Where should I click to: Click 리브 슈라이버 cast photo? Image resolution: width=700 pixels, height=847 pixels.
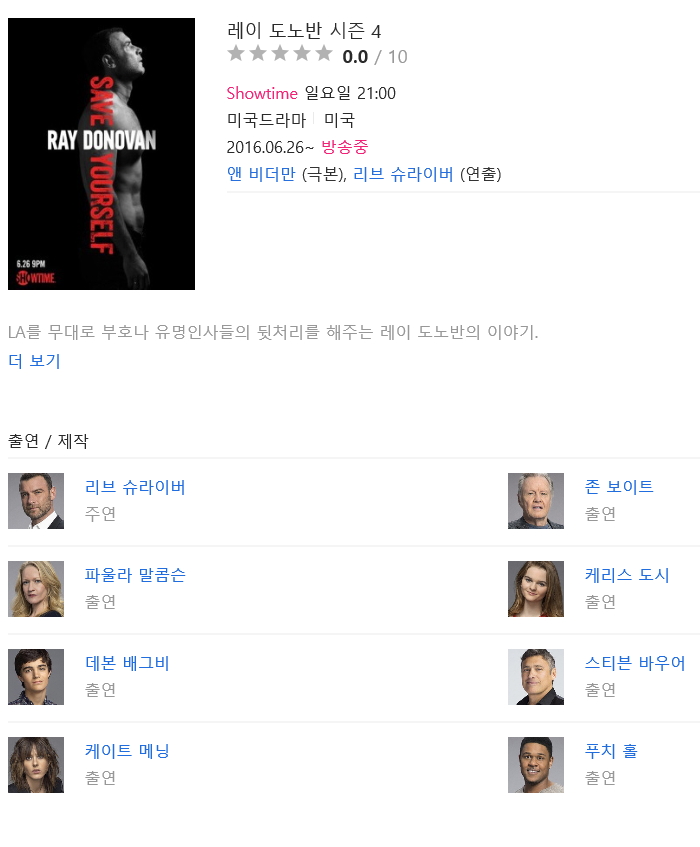[x=36, y=501]
